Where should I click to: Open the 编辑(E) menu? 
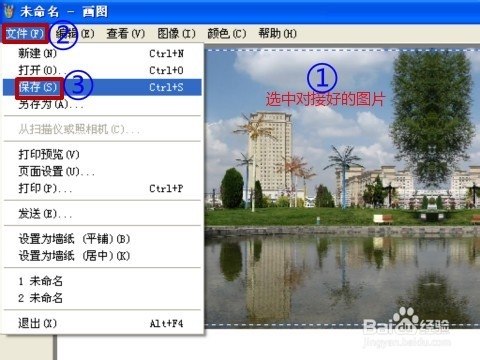pyautogui.click(x=75, y=33)
